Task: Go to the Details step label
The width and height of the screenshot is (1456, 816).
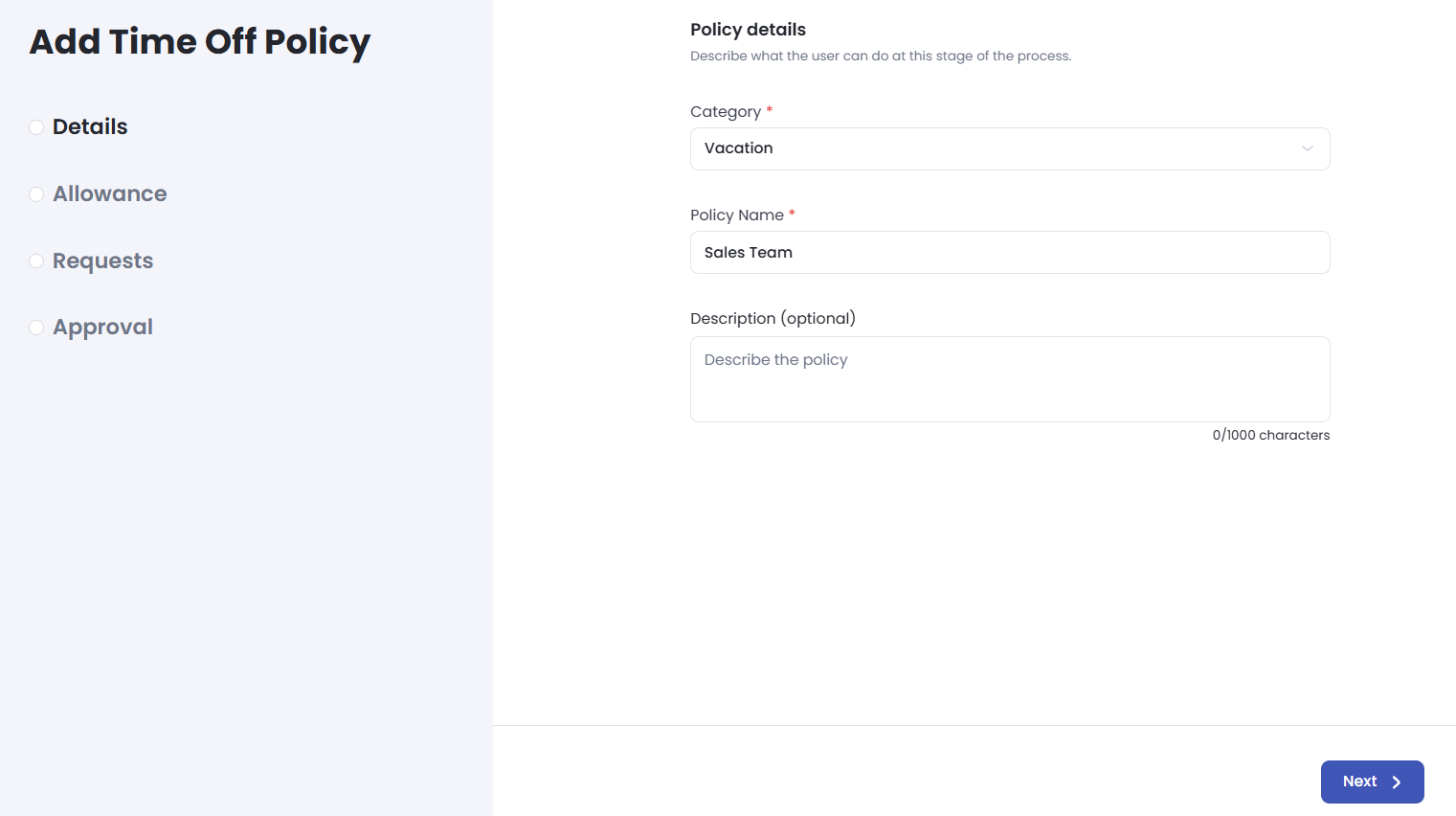Action: [x=90, y=126]
